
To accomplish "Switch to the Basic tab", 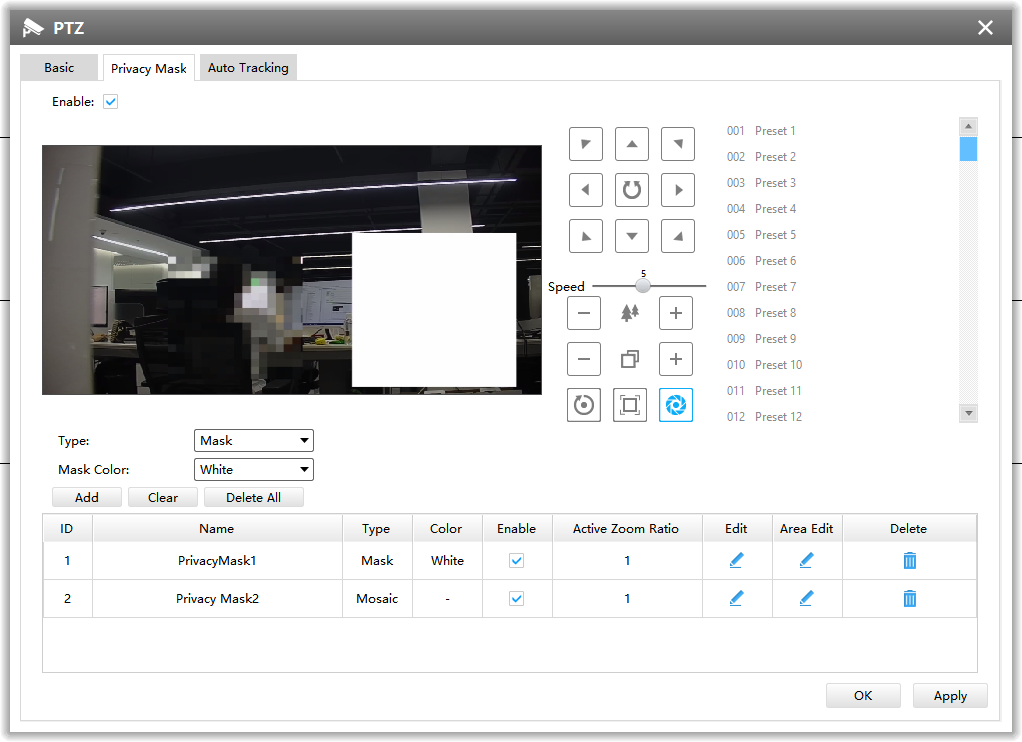I will pos(59,68).
